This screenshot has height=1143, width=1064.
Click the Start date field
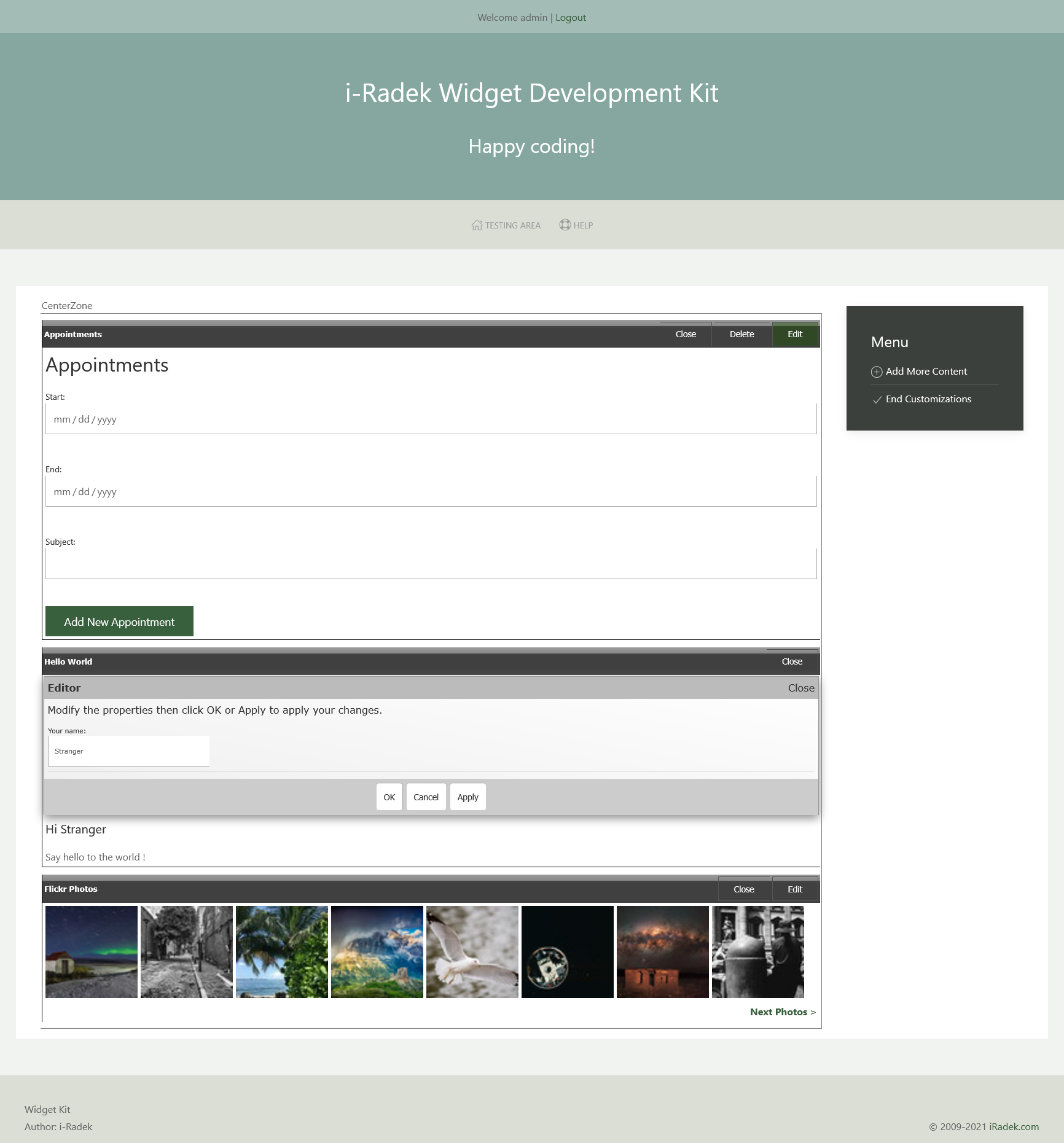click(431, 419)
